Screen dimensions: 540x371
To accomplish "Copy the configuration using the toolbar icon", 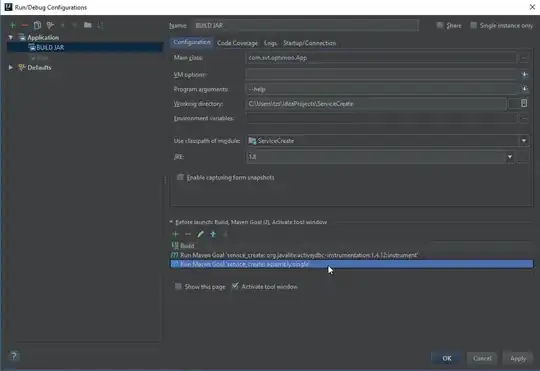I will pyautogui.click(x=37, y=25).
